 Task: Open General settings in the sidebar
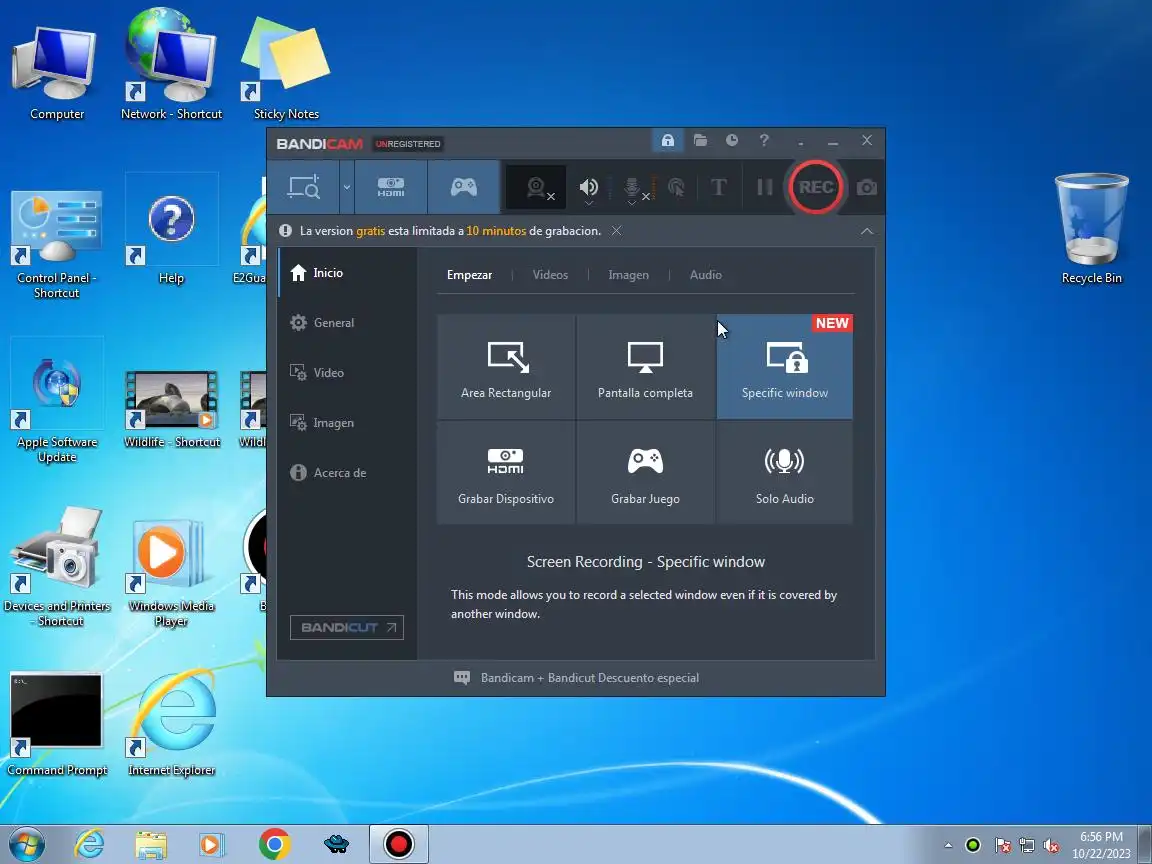[x=348, y=323]
